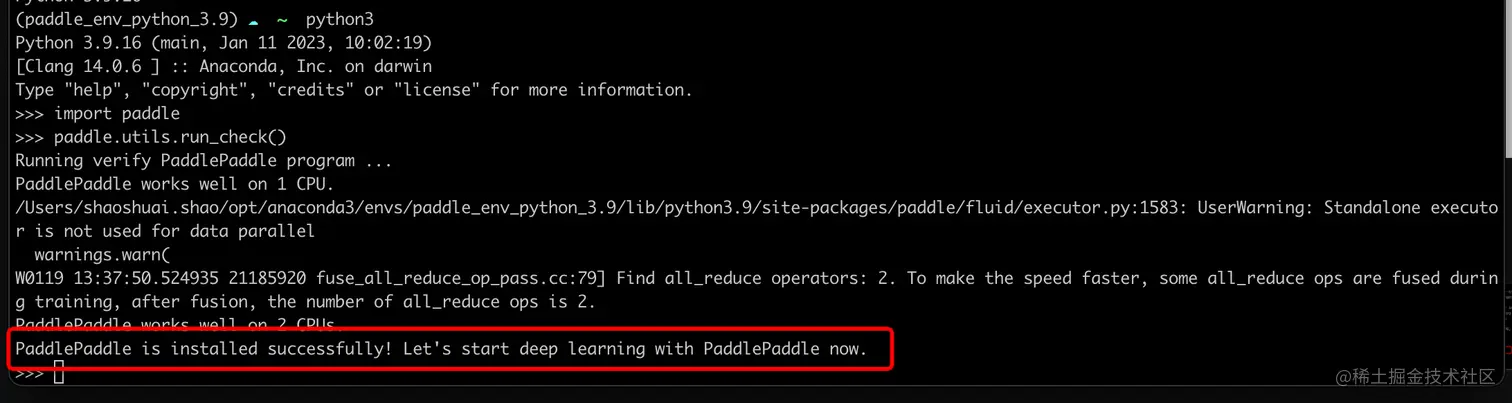Click 'Running verify PaddlePaddle program ...' line

coord(204,160)
